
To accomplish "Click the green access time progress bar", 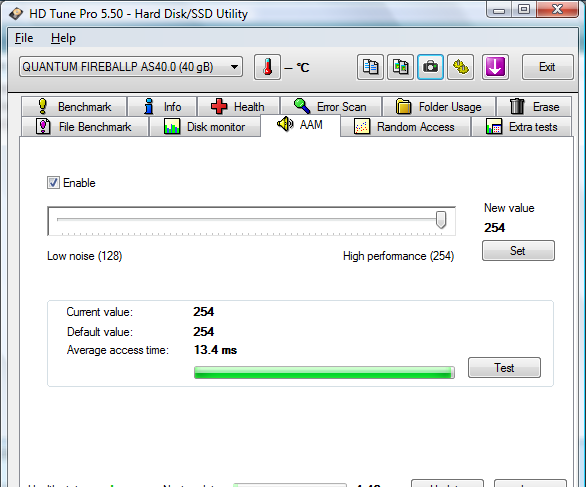I will click(324, 372).
